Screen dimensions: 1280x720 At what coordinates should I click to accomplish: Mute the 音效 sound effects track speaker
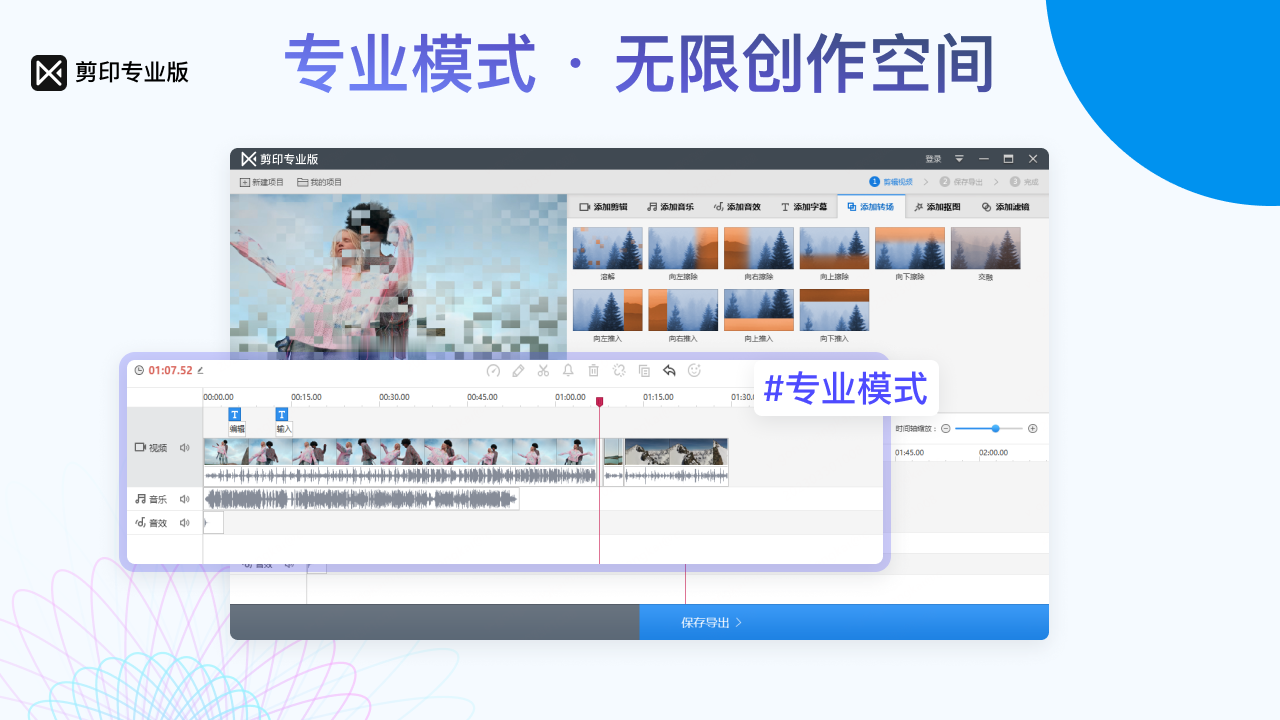(184, 521)
